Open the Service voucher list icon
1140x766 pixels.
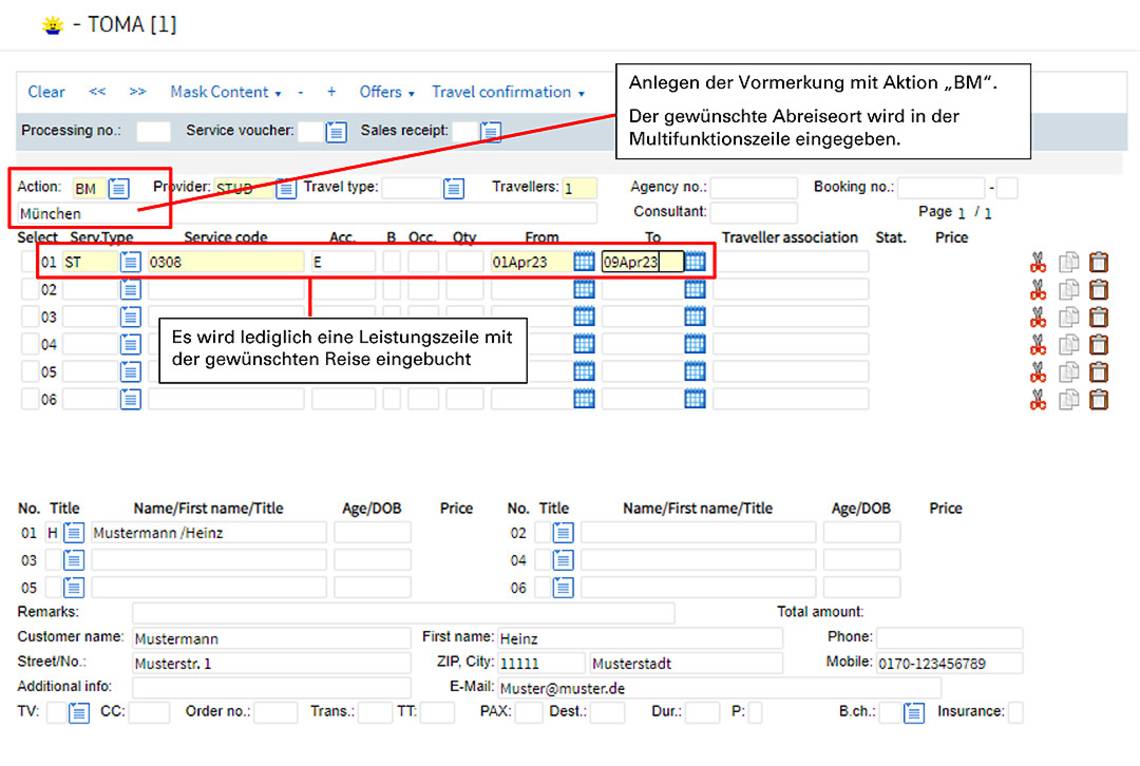[x=336, y=132]
